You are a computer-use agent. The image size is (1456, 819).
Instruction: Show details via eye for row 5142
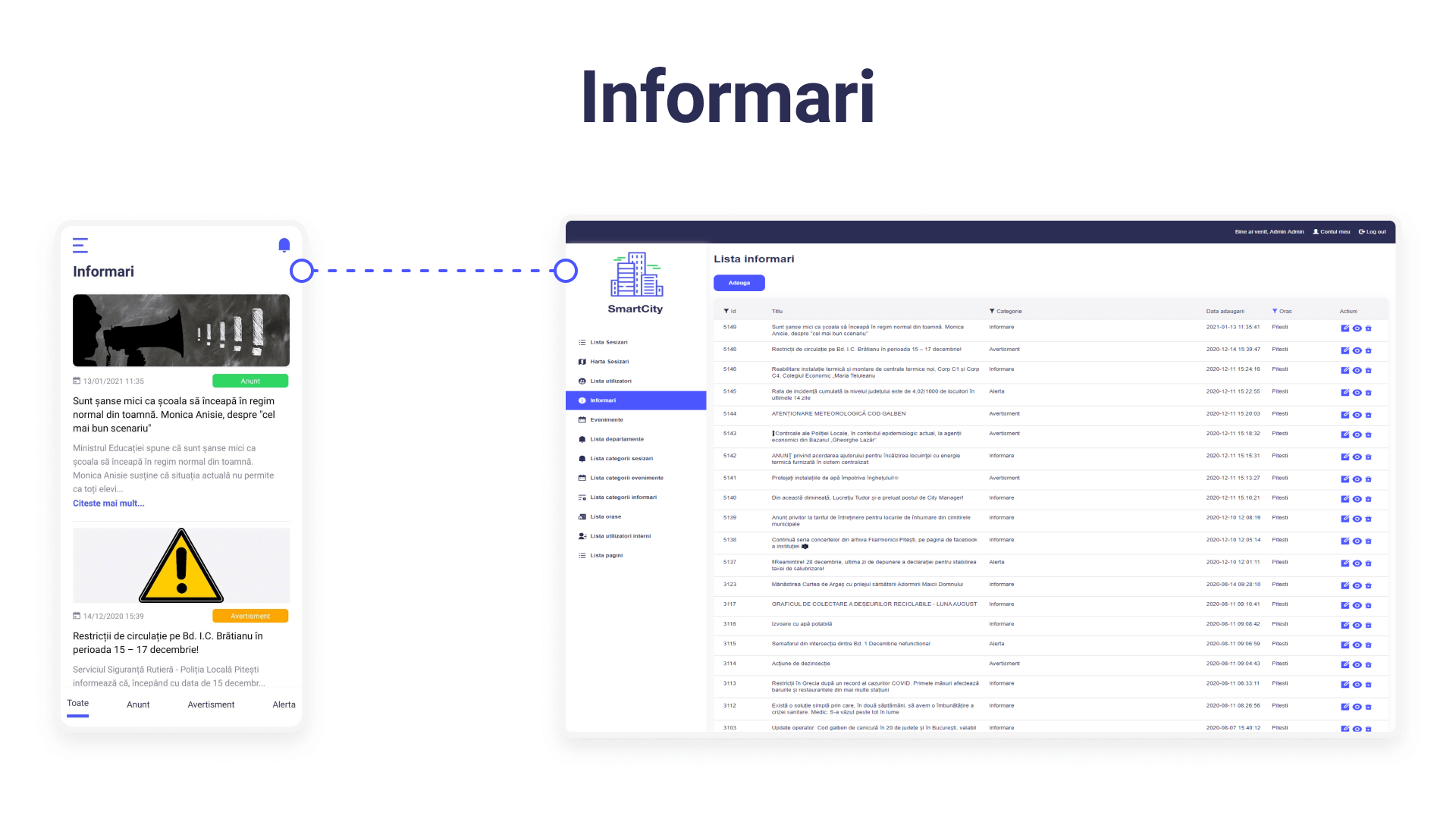pyautogui.click(x=1357, y=457)
